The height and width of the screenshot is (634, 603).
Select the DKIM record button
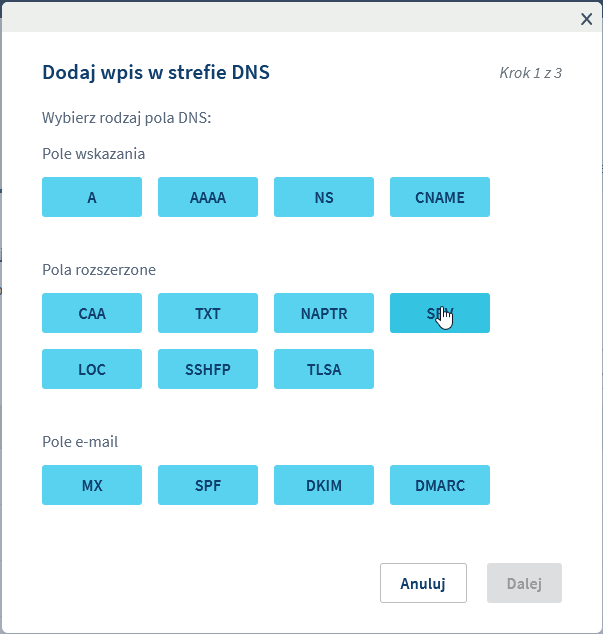point(324,485)
